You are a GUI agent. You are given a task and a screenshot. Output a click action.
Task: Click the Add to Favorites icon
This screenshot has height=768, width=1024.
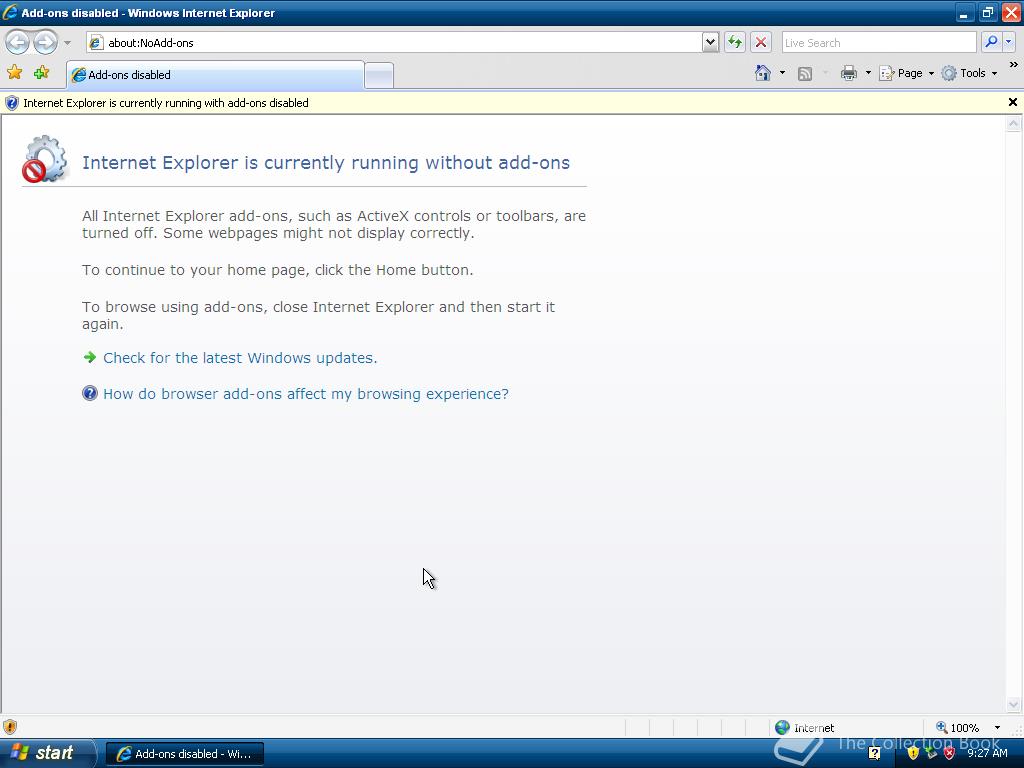42,73
